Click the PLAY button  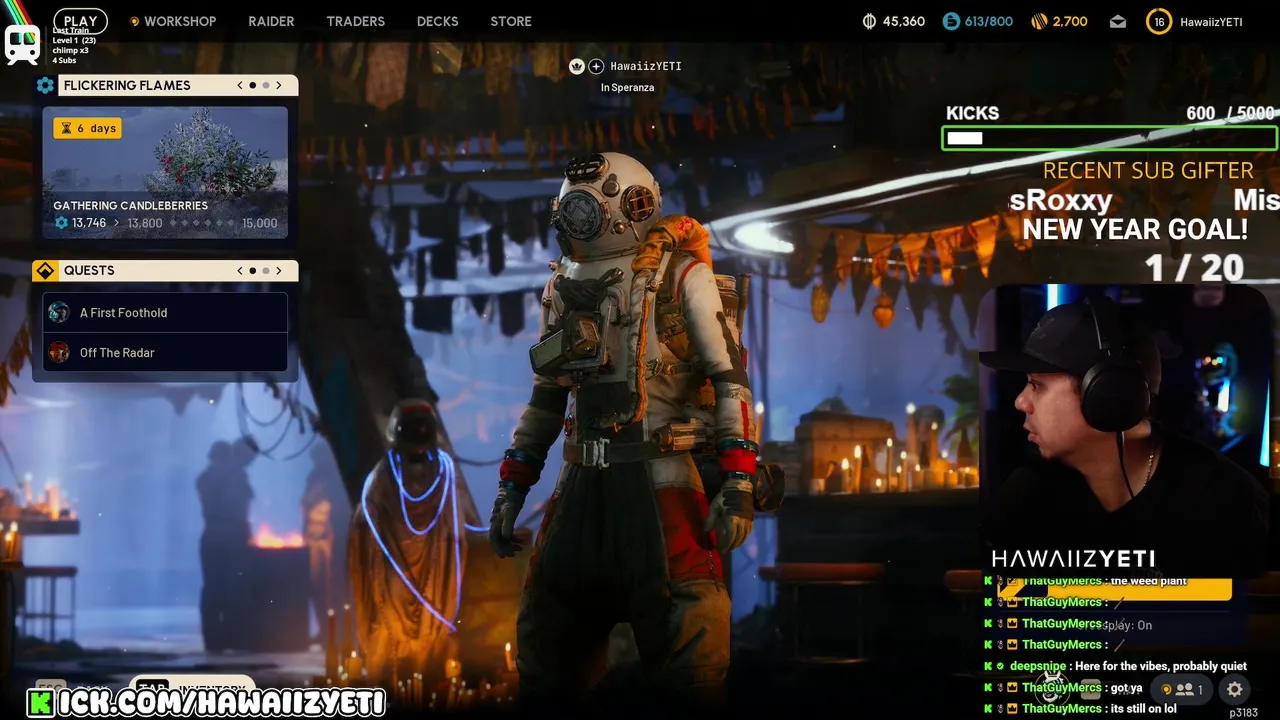(80, 21)
